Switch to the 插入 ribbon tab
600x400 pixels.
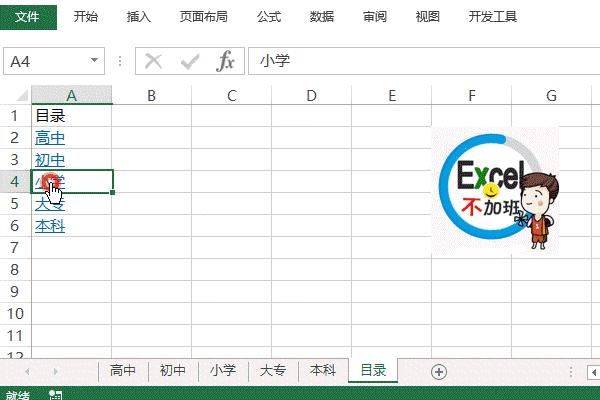(139, 16)
